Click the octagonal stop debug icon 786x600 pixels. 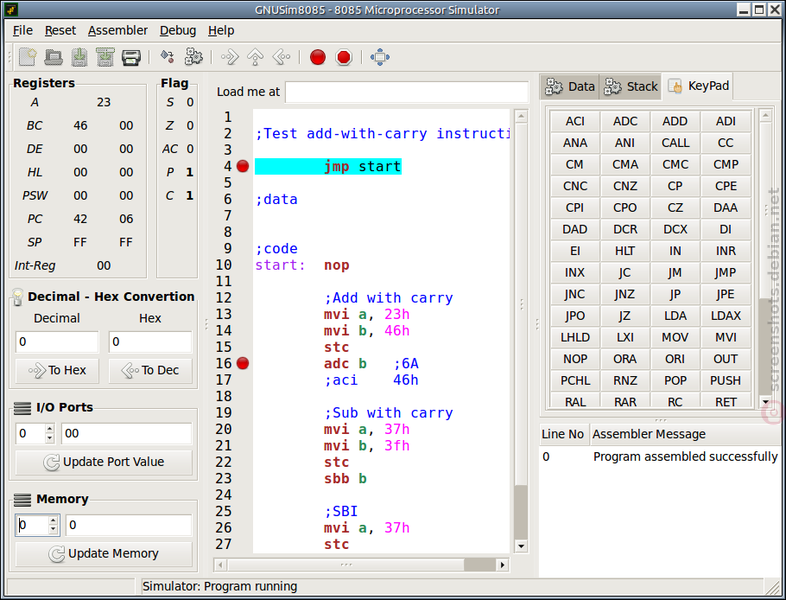click(344, 57)
